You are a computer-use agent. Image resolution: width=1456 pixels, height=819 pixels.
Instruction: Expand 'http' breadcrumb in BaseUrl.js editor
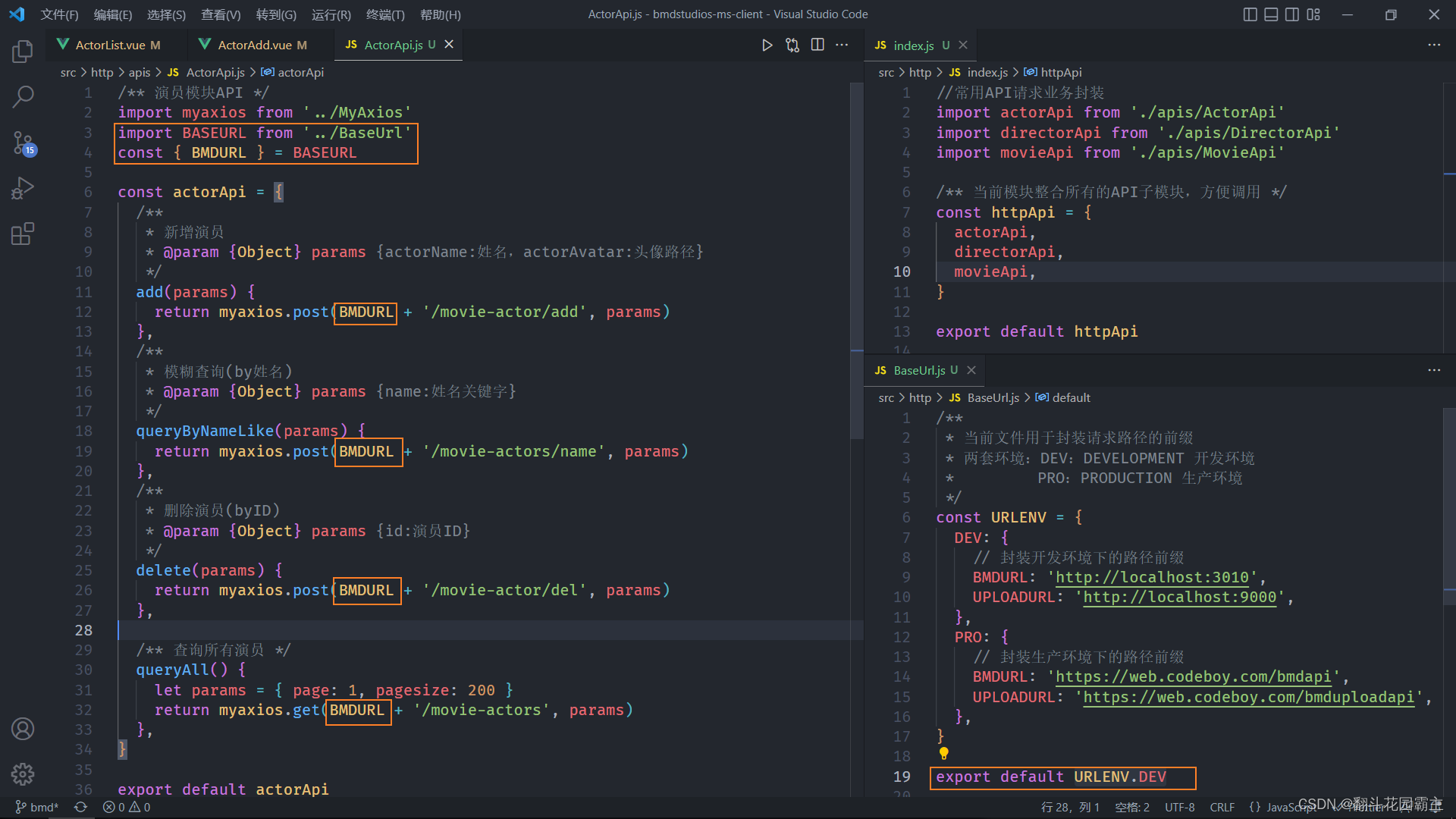pyautogui.click(x=920, y=397)
